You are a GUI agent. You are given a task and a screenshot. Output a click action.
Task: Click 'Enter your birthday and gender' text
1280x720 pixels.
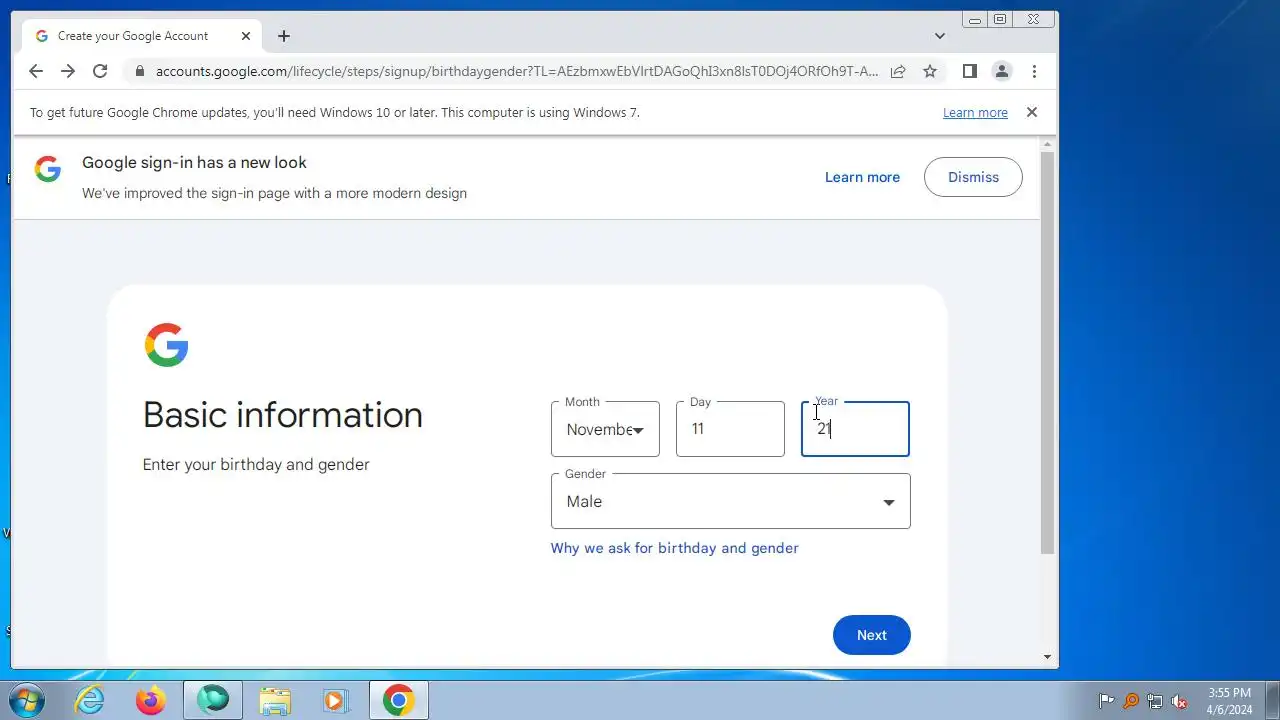click(256, 464)
